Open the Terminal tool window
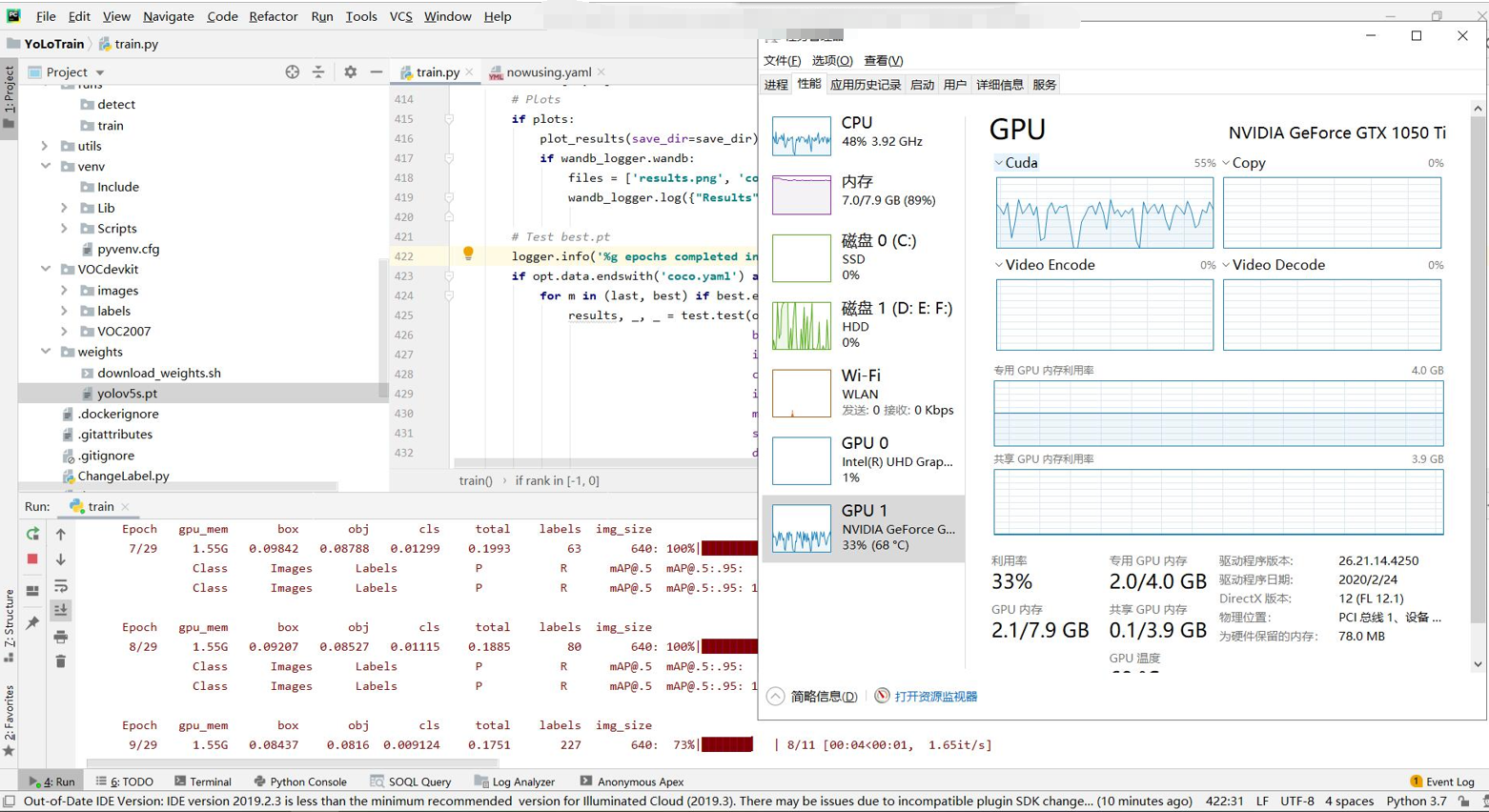 coord(202,782)
